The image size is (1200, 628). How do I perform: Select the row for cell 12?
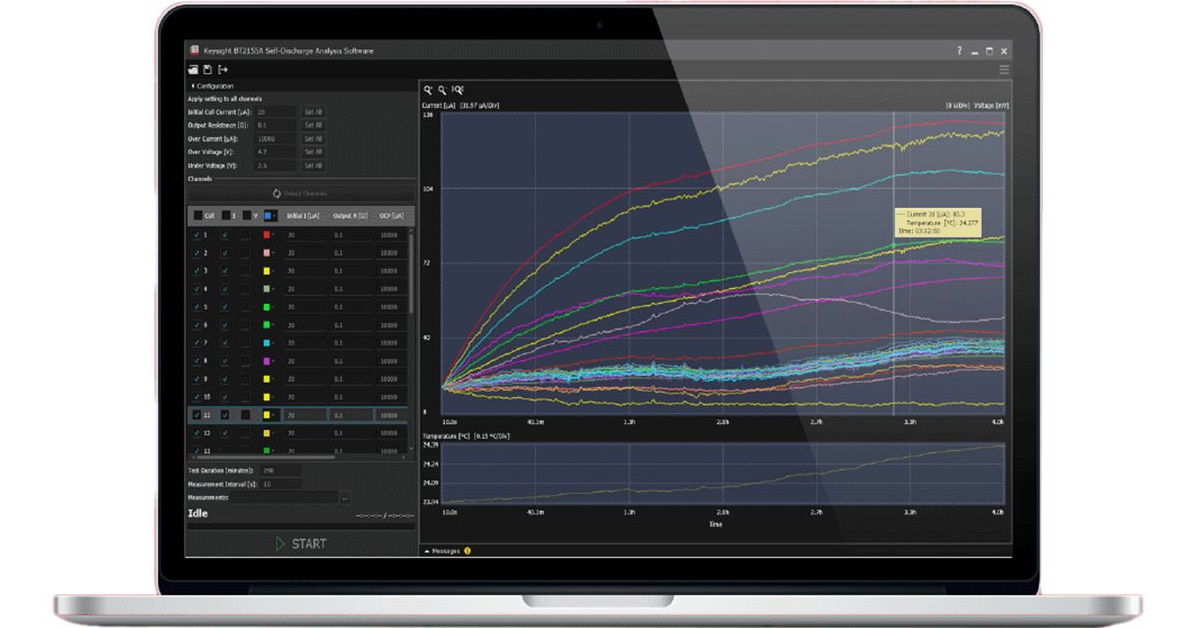(298, 433)
